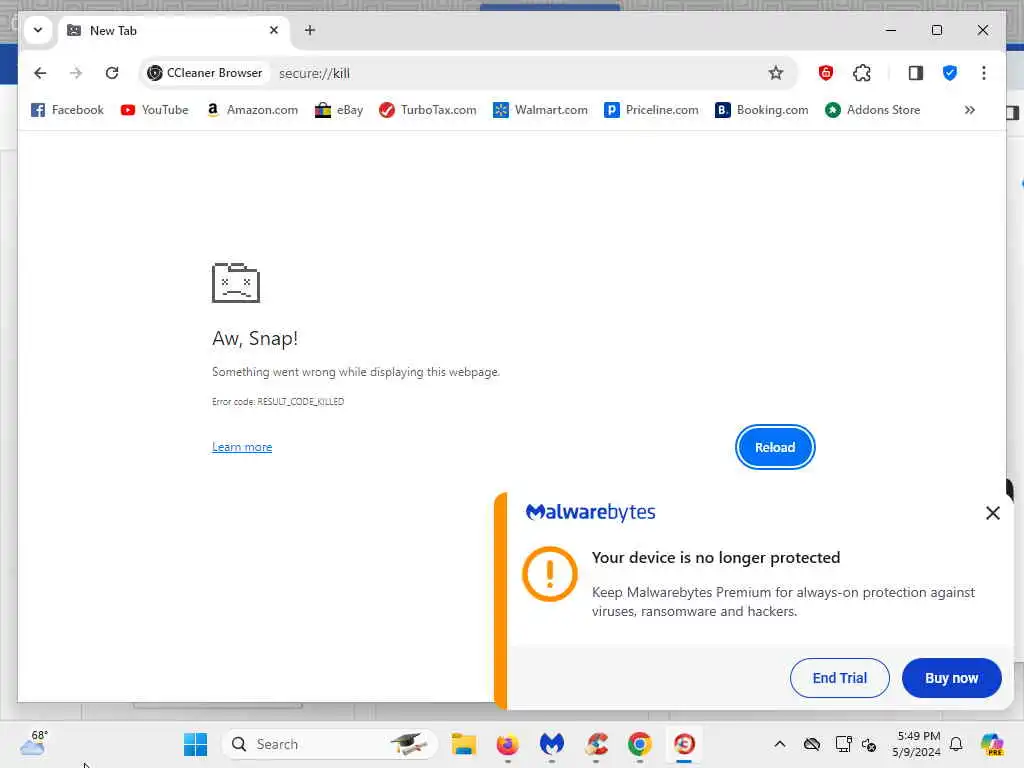
Task: Click the Buy now button
Action: point(951,678)
